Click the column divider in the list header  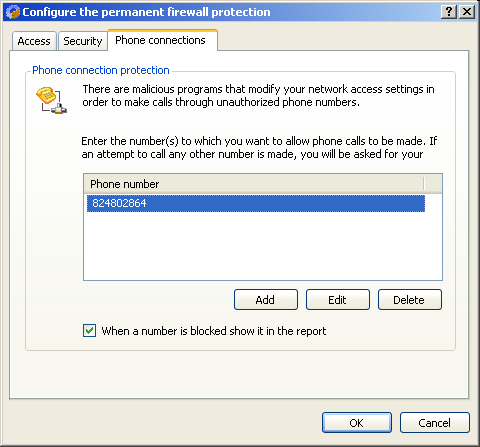(424, 184)
